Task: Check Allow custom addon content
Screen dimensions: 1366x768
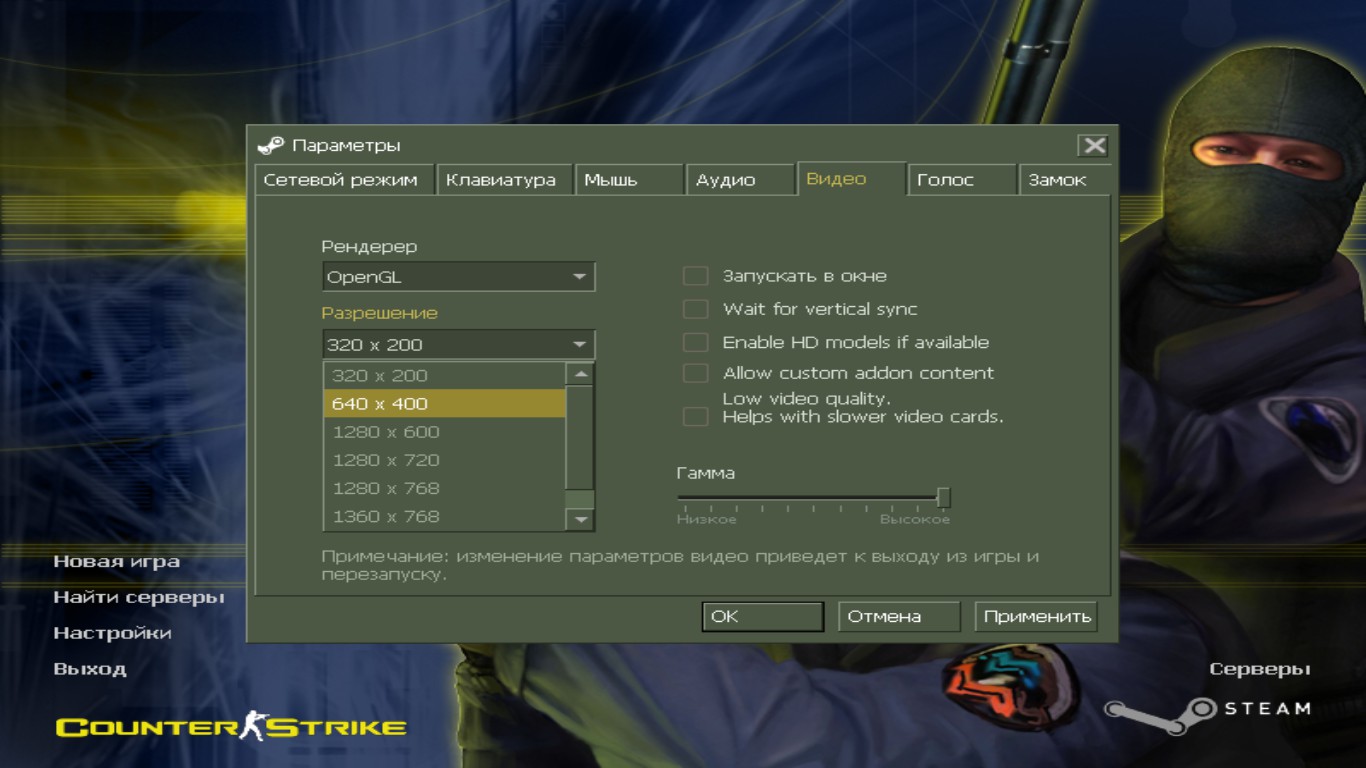Action: pos(695,373)
